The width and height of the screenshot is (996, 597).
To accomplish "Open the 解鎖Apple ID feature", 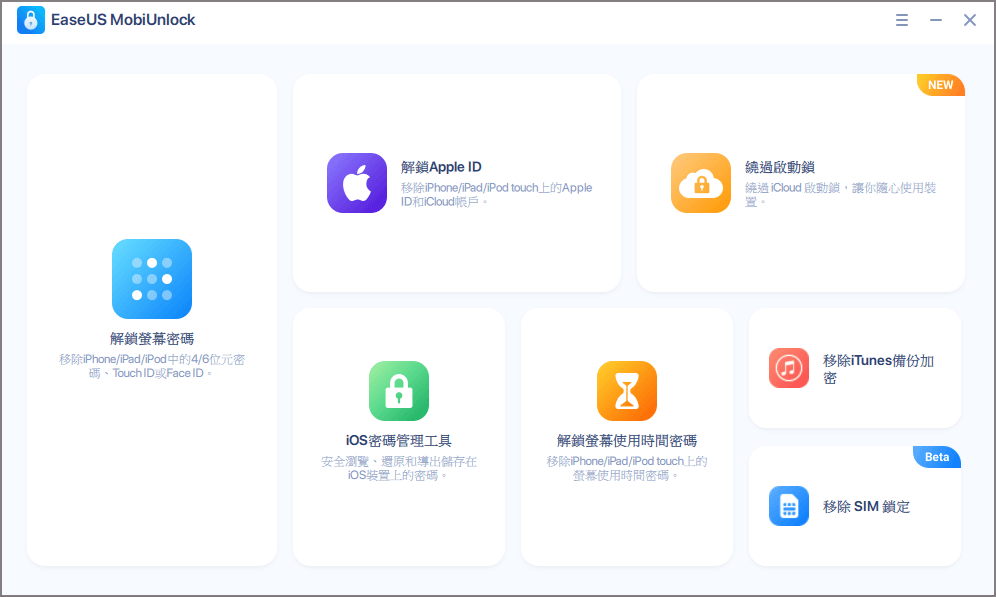I will [x=456, y=183].
